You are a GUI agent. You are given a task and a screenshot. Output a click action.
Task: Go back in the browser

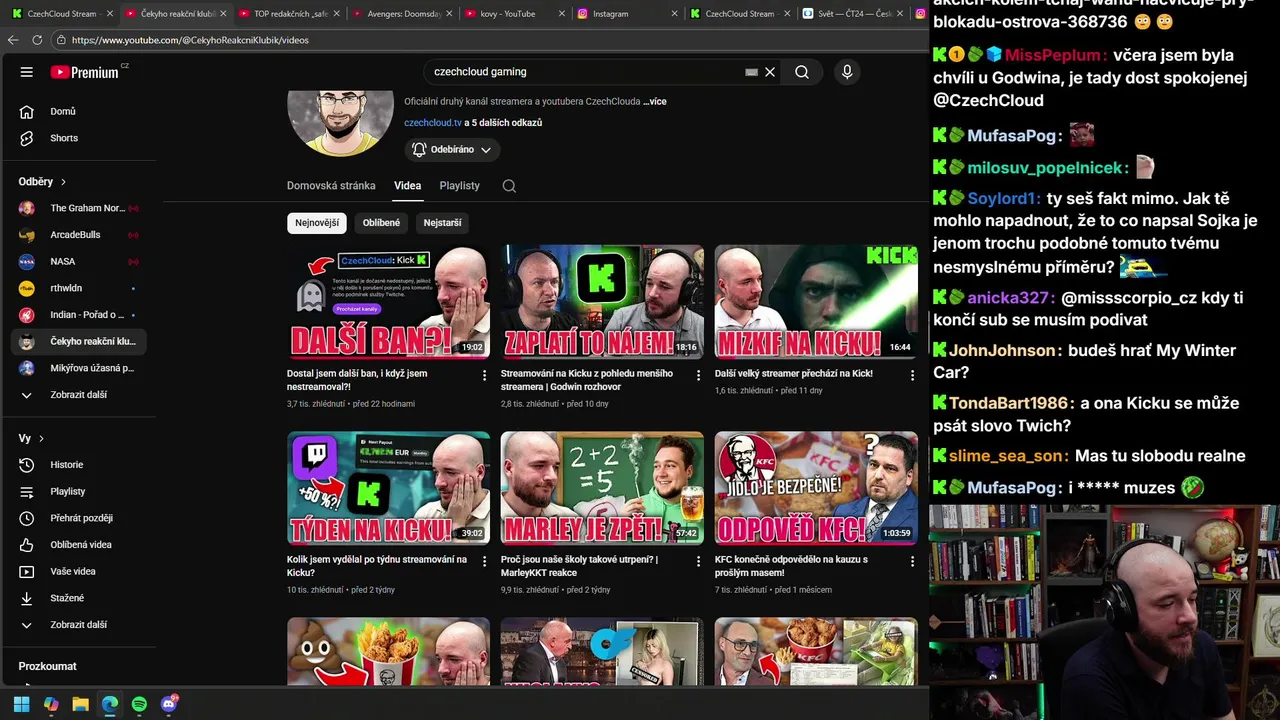(13, 40)
